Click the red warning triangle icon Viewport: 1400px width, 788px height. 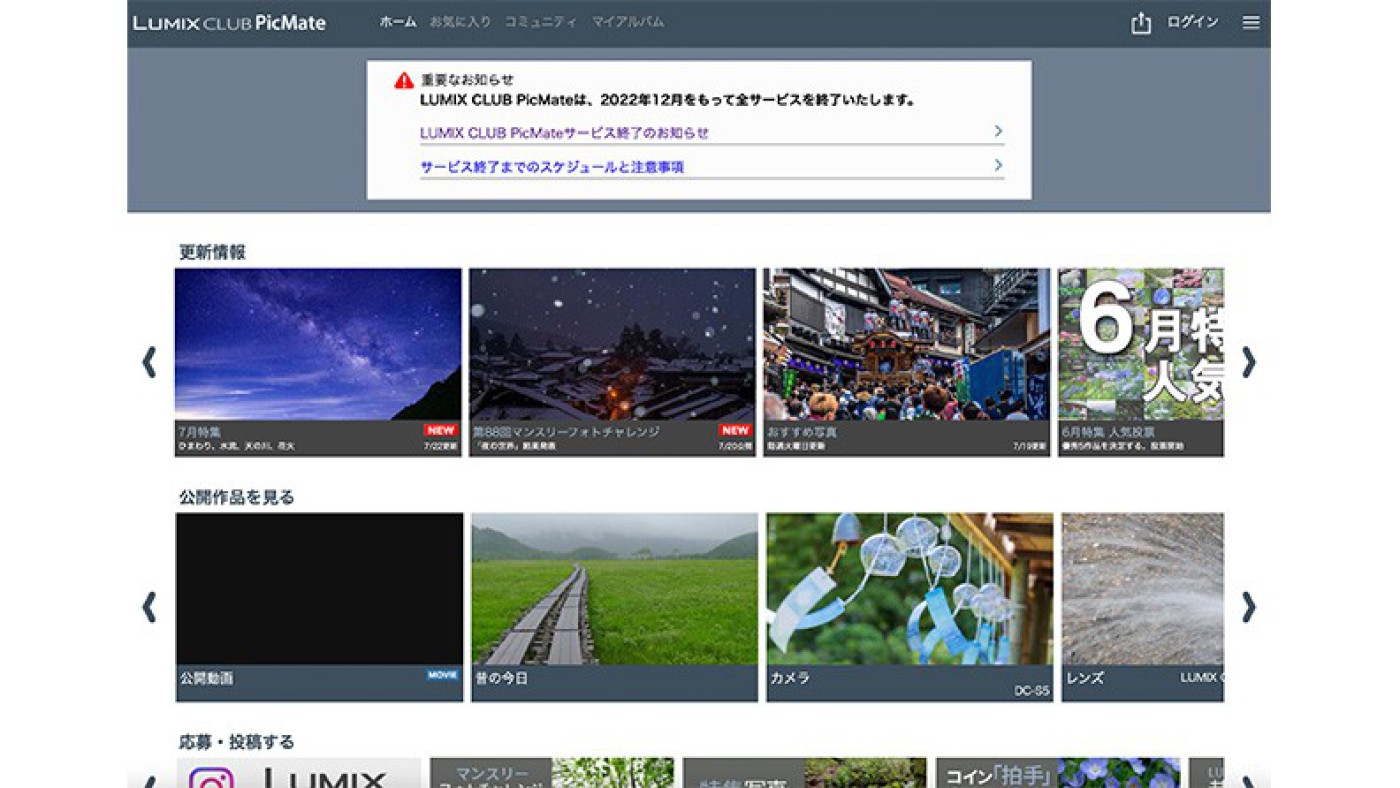click(404, 80)
